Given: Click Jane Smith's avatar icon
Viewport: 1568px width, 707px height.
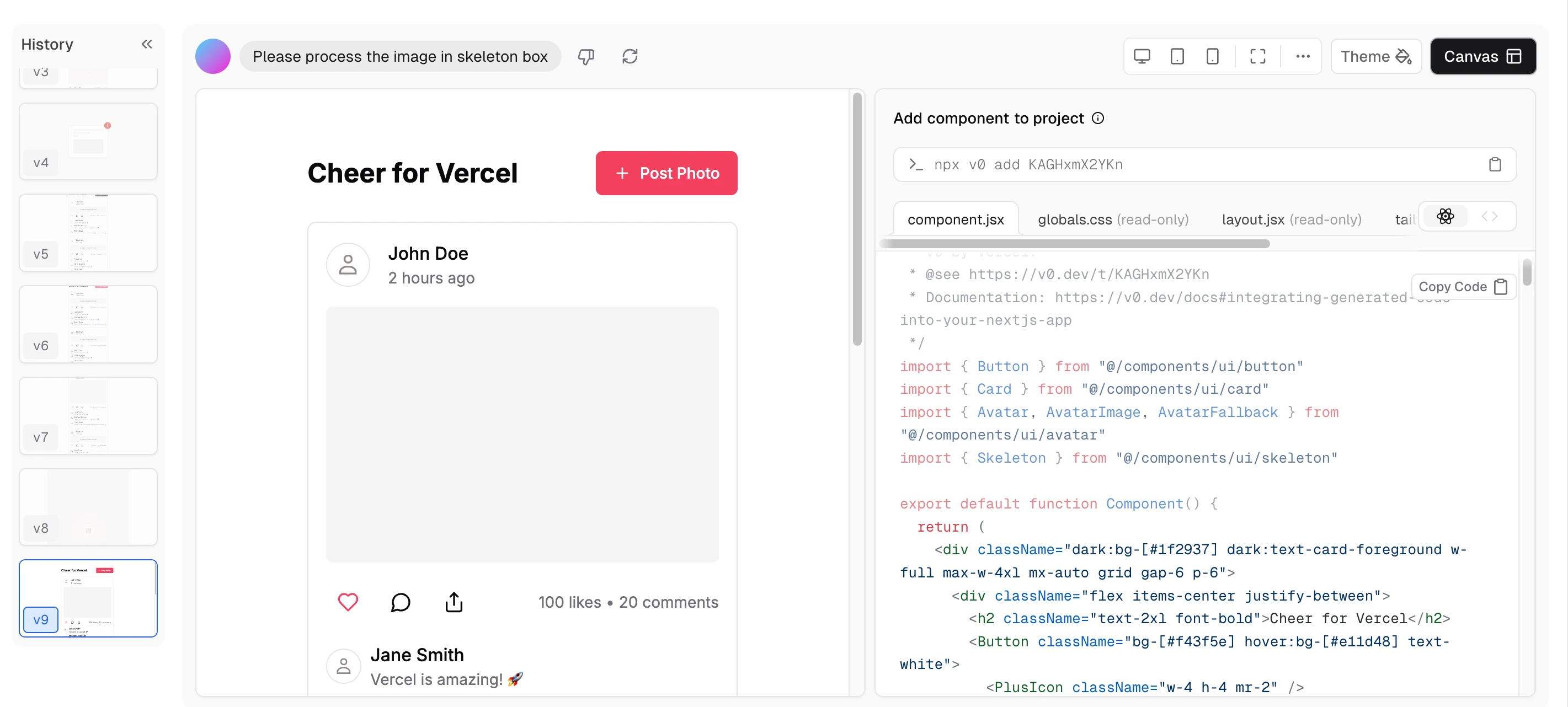Looking at the screenshot, I should (344, 666).
